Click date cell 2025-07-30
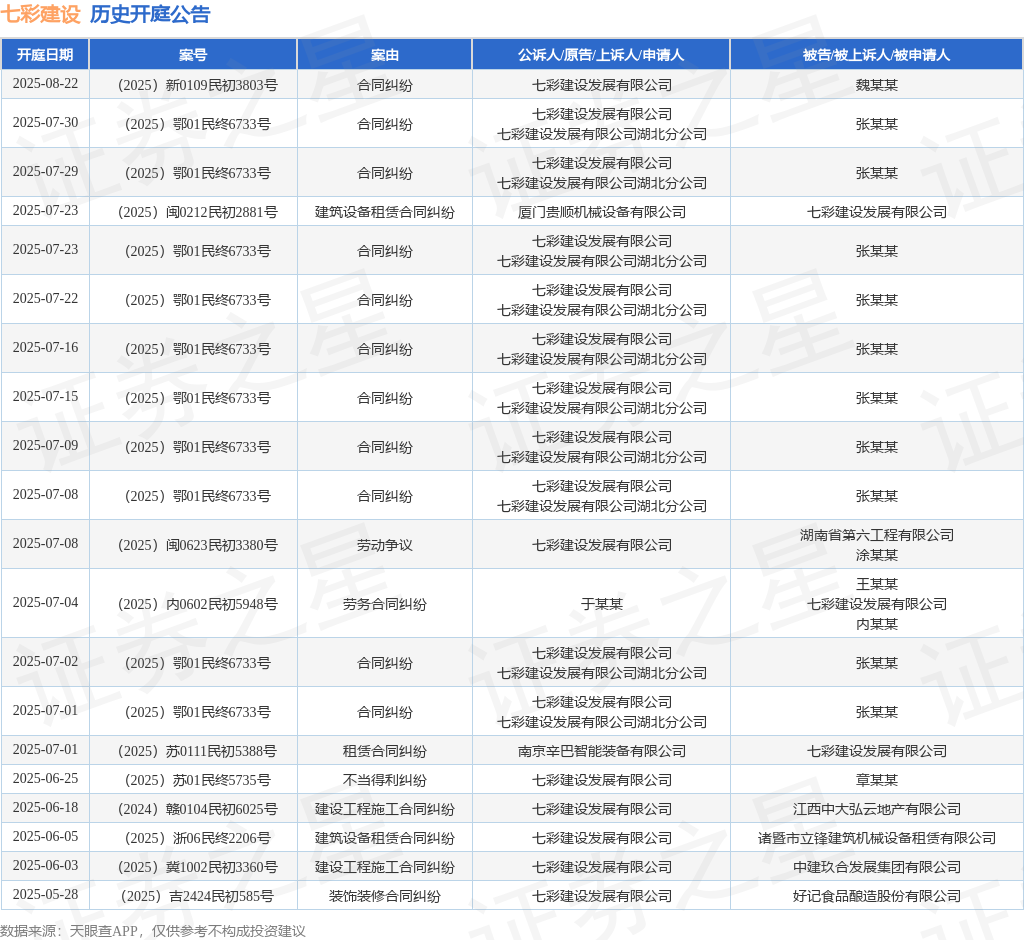The image size is (1024, 940). tap(45, 122)
